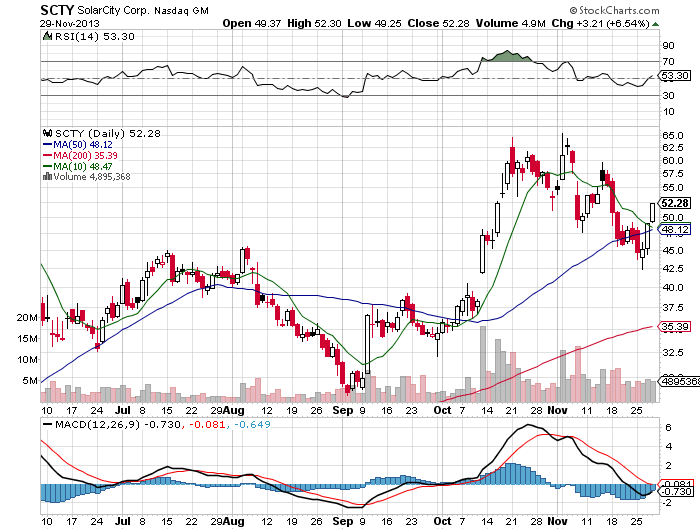Click the MA(200) 35.39 legend text
This screenshot has width=700, height=530.
coord(86,155)
